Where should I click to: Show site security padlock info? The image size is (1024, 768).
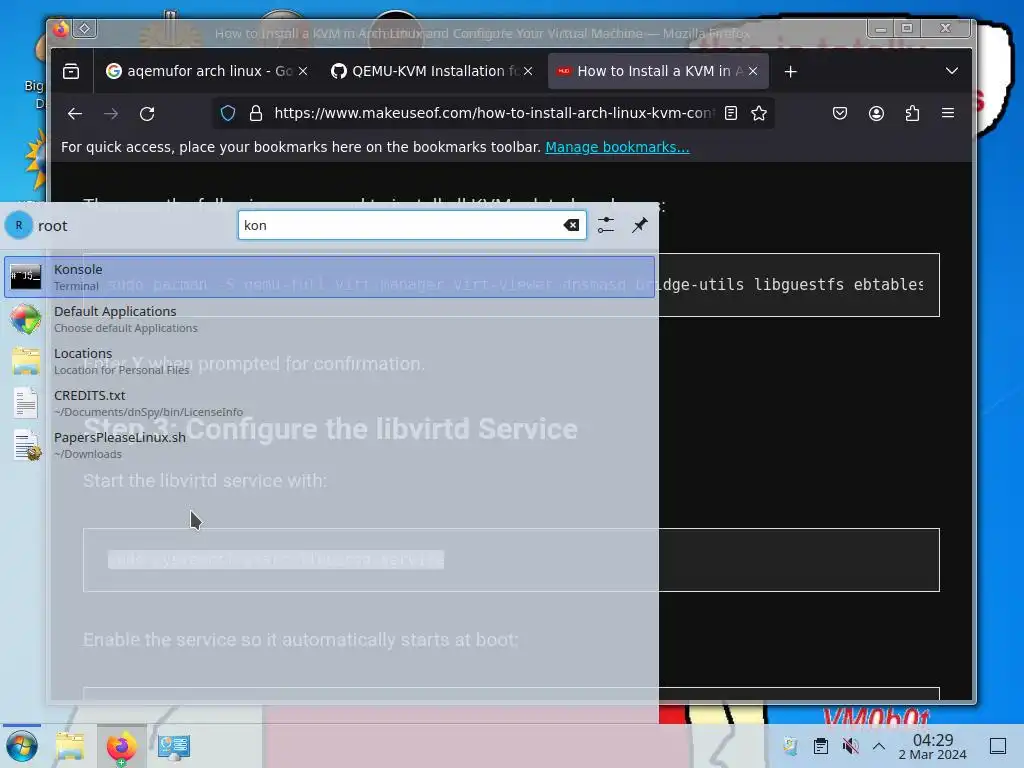coord(256,114)
